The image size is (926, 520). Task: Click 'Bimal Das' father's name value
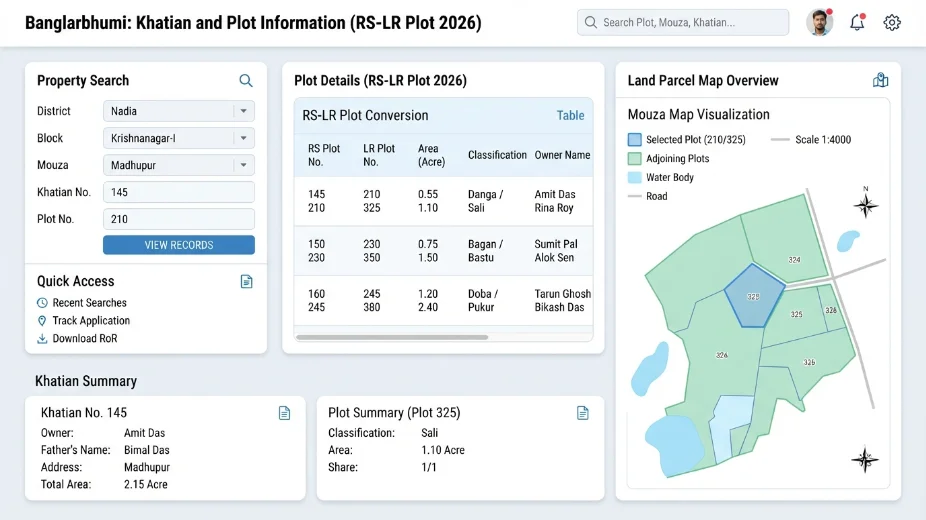click(146, 450)
